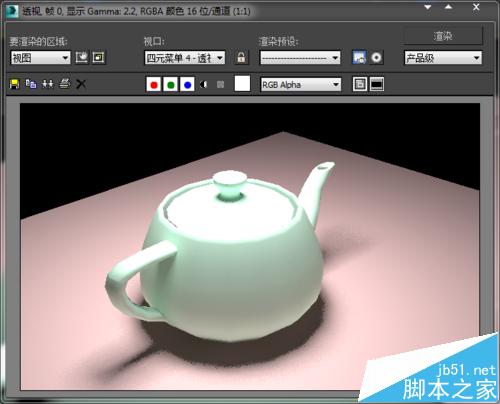Open the environment and effects icon
This screenshot has width=500, height=404.
[x=376, y=58]
